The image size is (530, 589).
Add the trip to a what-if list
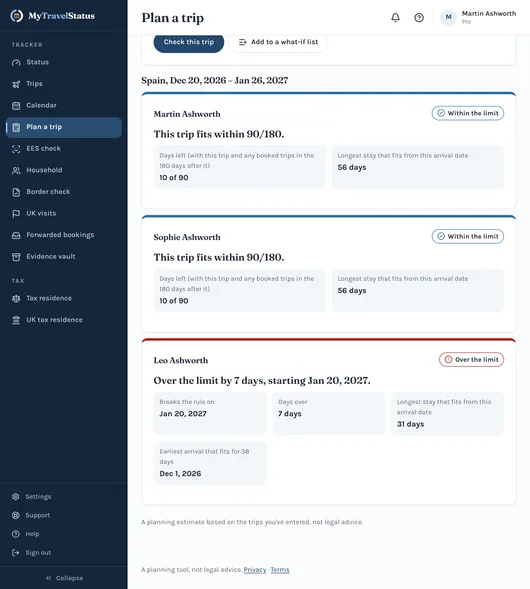click(x=278, y=42)
